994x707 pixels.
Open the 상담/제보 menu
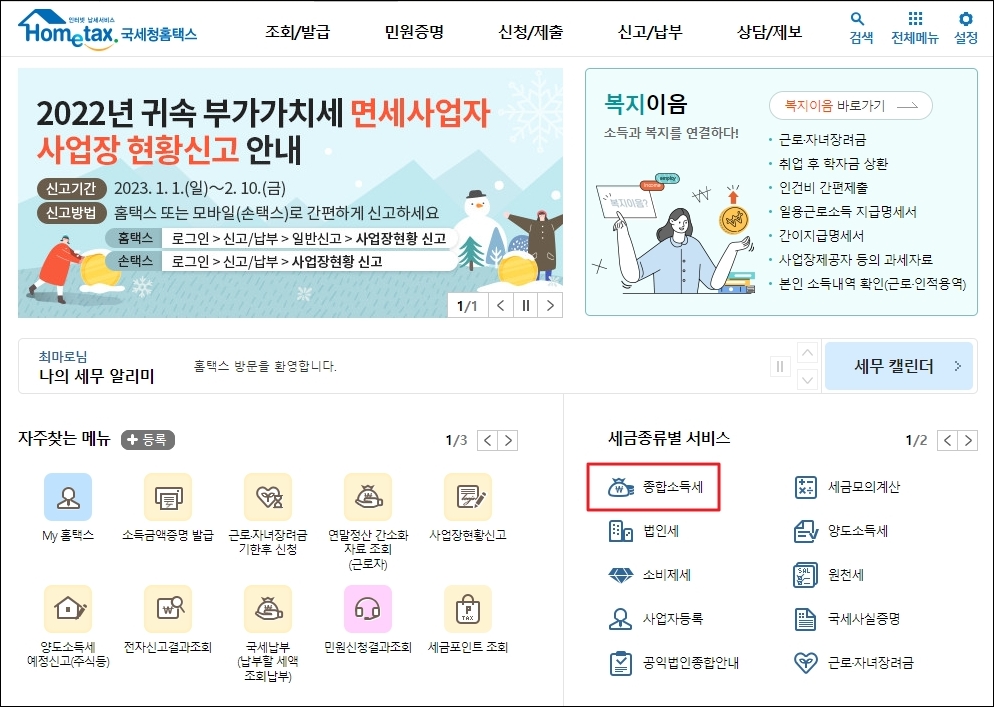(769, 31)
